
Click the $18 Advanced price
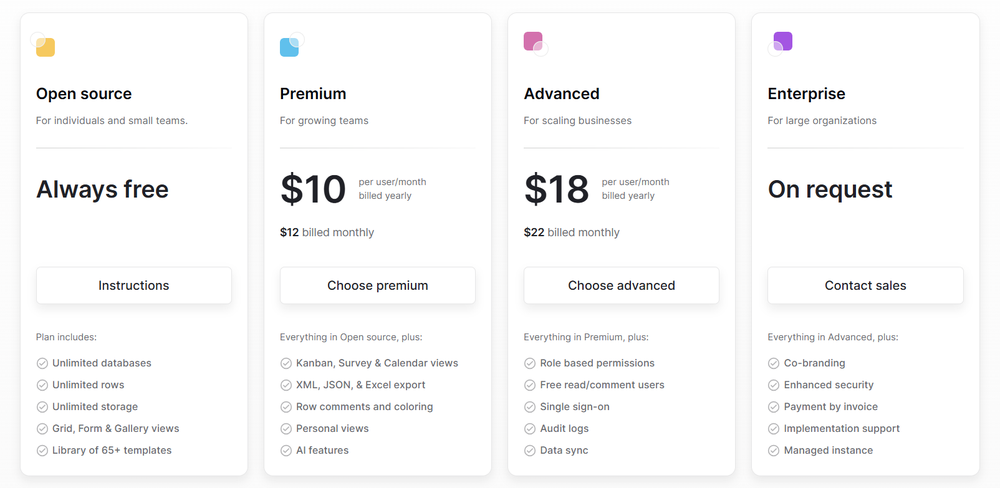[x=557, y=189]
